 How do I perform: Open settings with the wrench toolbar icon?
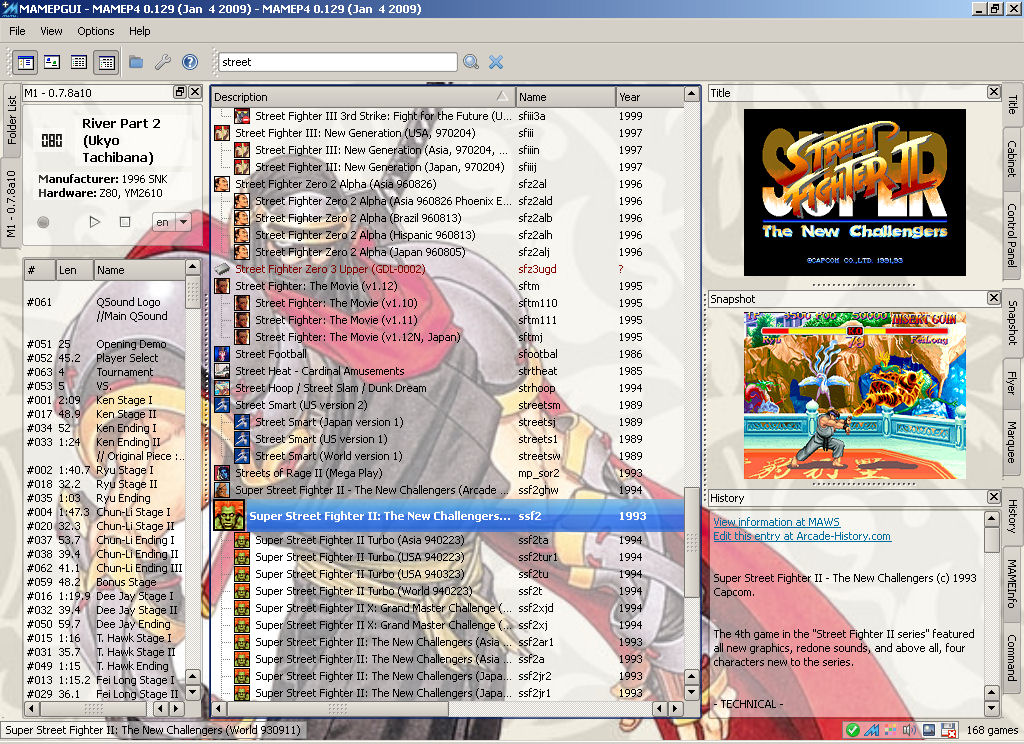pyautogui.click(x=163, y=62)
